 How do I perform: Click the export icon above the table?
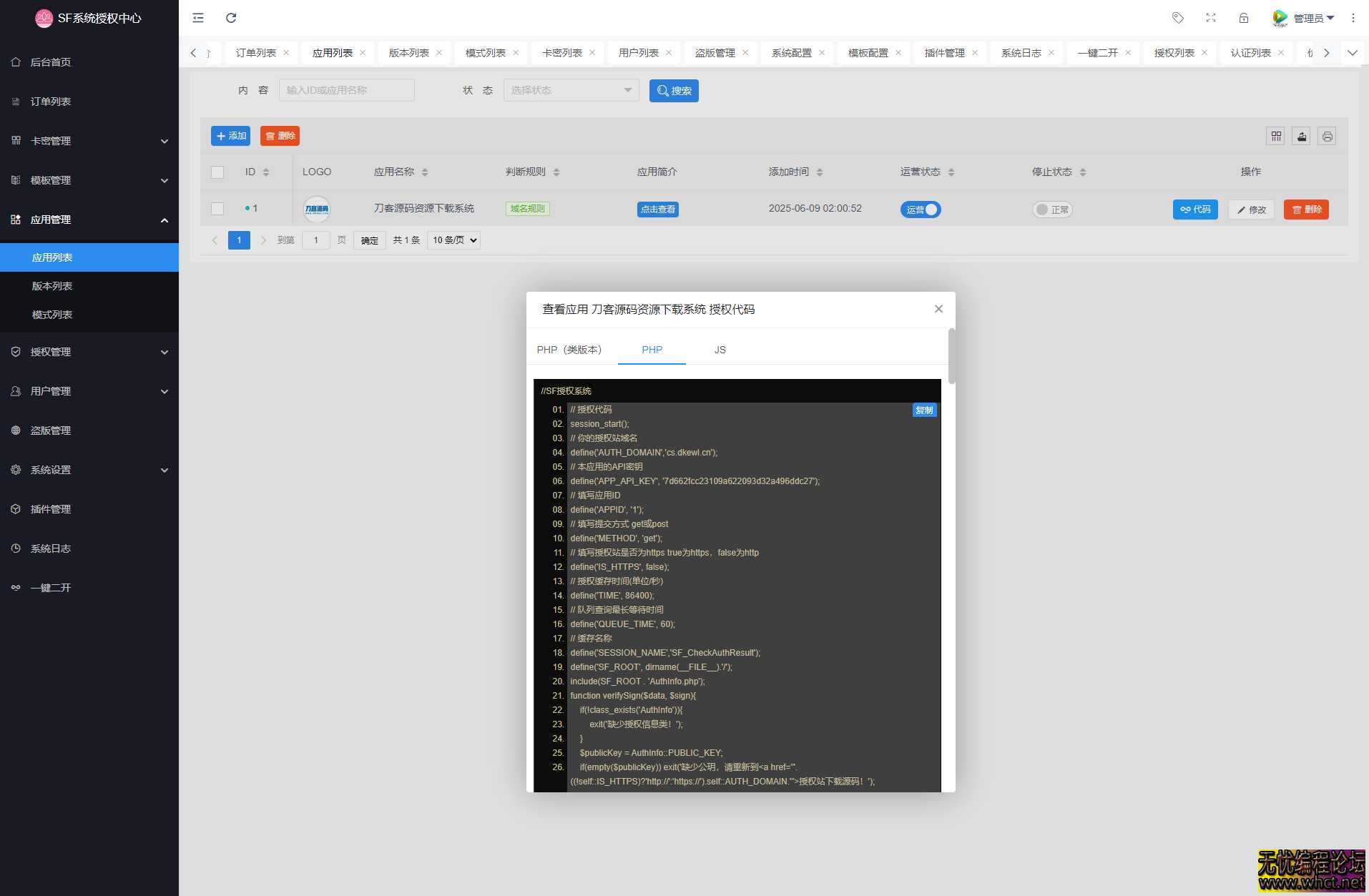(x=1302, y=137)
